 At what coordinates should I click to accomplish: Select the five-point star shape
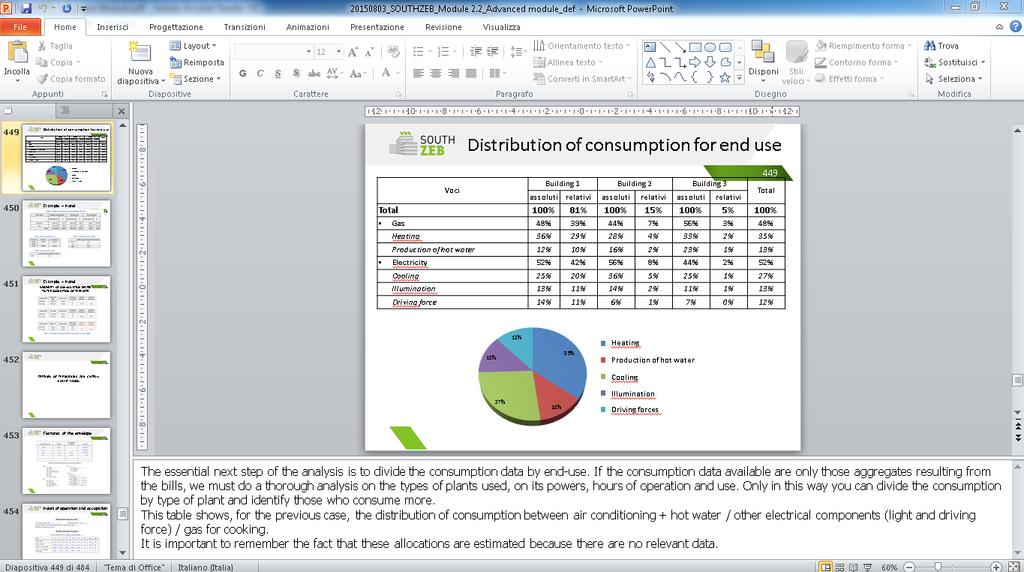(x=725, y=78)
